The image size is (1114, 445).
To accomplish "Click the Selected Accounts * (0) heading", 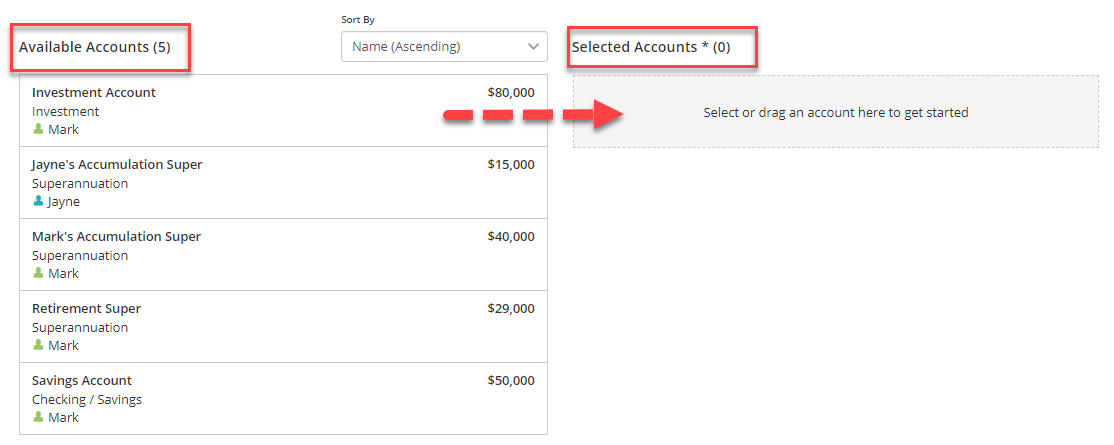I will pos(651,48).
